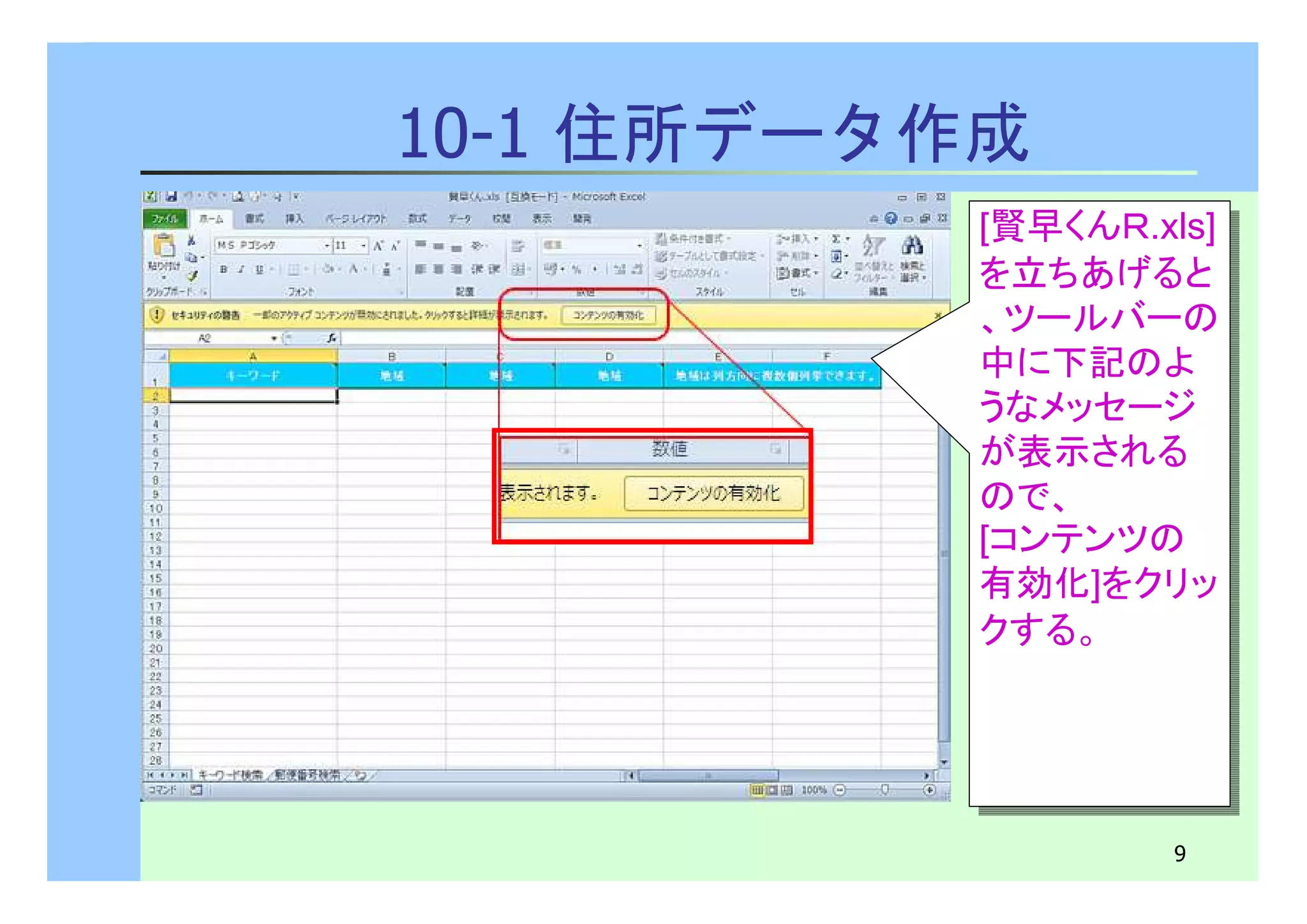Open the Cell Styles dropdown

click(692, 273)
